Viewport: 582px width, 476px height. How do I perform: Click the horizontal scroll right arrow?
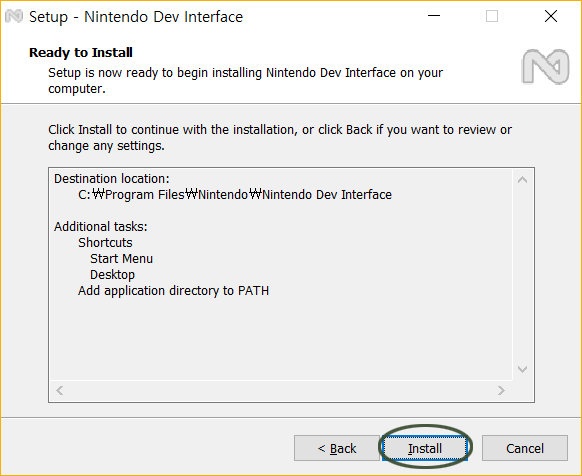(501, 391)
